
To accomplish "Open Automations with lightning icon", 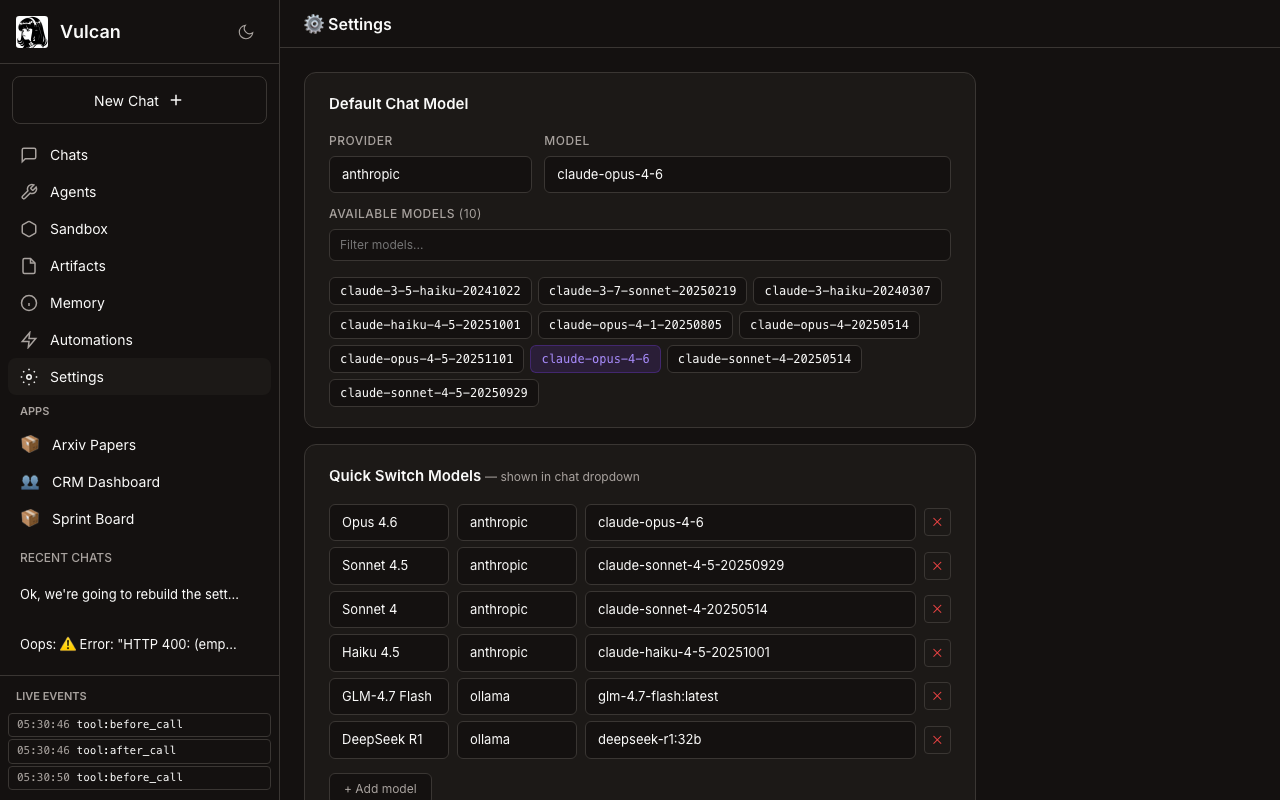I will (90, 340).
